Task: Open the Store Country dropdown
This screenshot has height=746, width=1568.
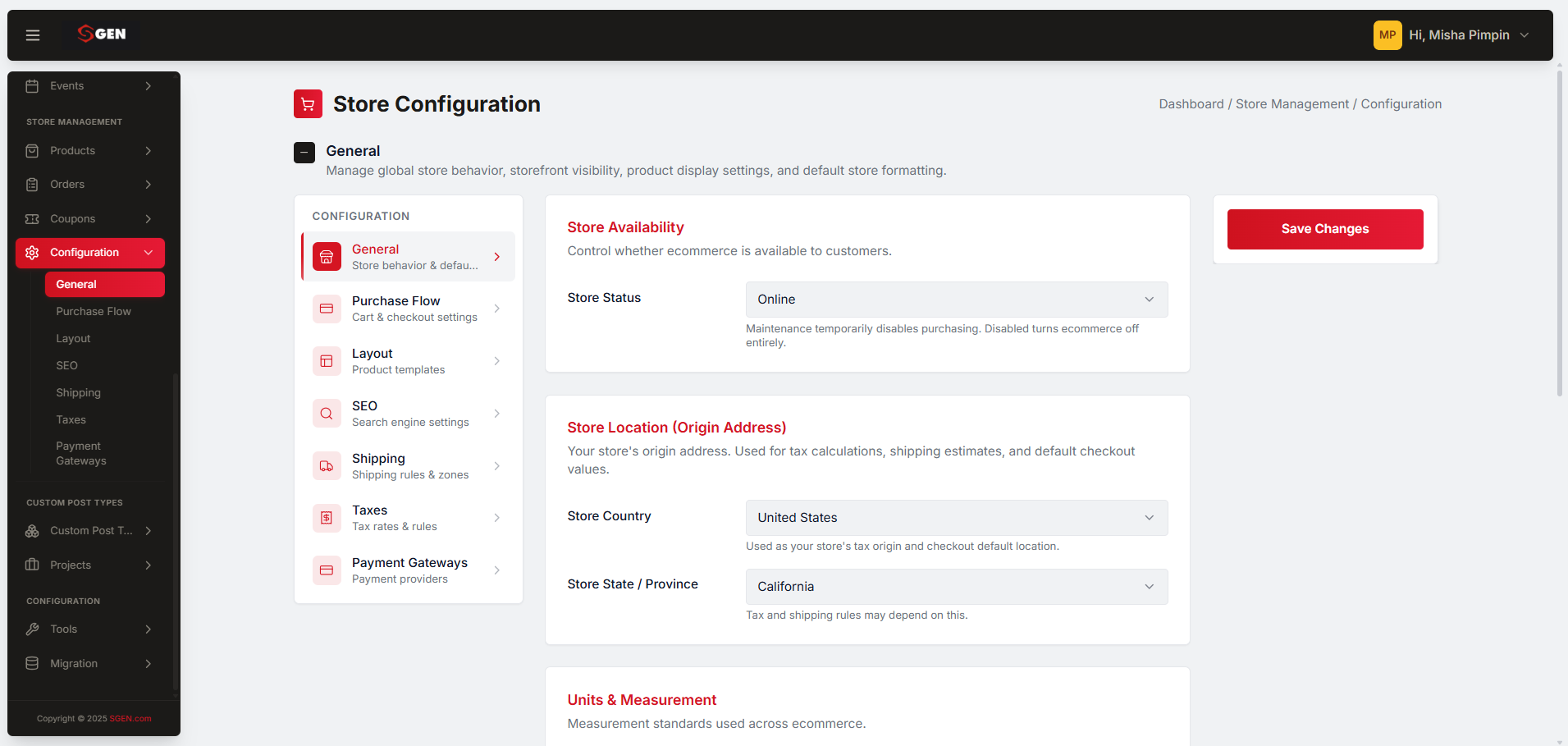Action: point(957,518)
